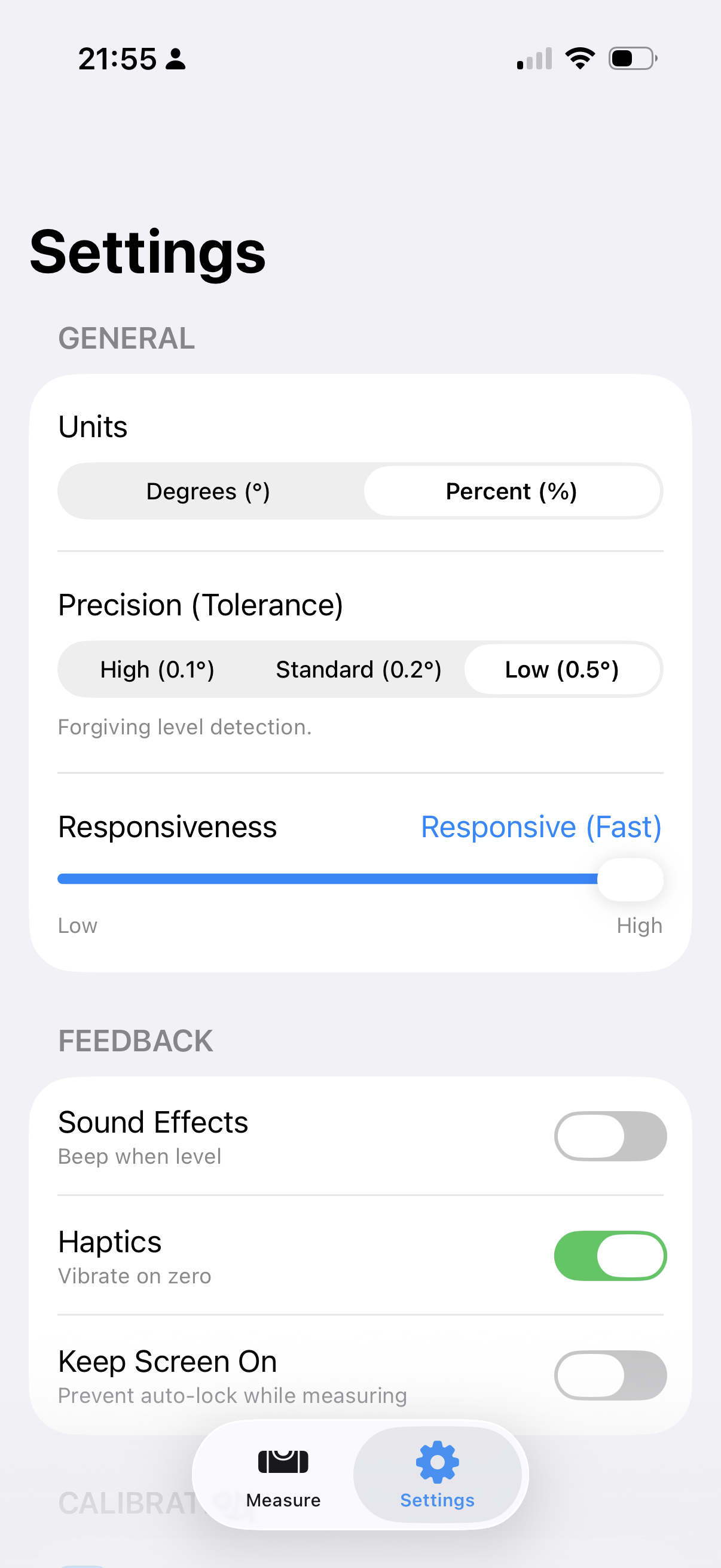Switch to the Settings tab label
Image resolution: width=721 pixels, height=1568 pixels.
tap(437, 1500)
